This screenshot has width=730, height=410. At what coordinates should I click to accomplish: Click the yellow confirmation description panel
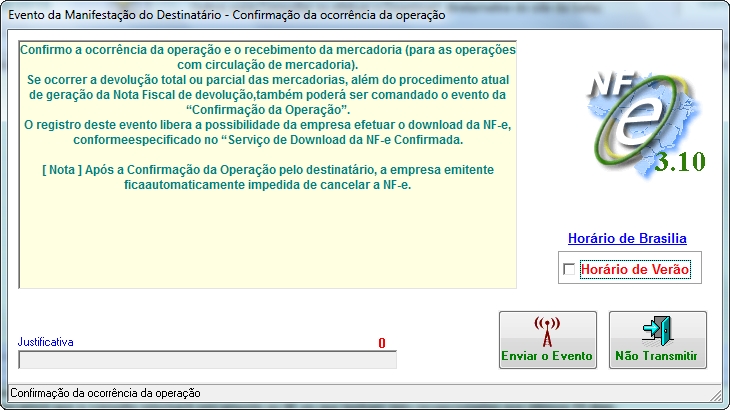click(267, 240)
